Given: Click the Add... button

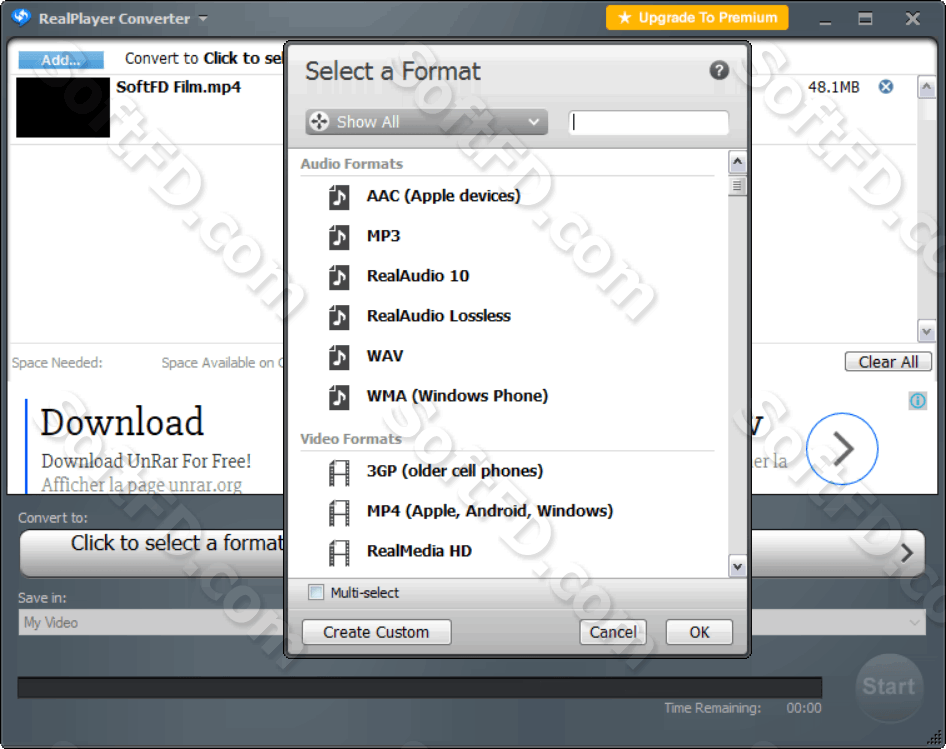Looking at the screenshot, I should coord(61,60).
